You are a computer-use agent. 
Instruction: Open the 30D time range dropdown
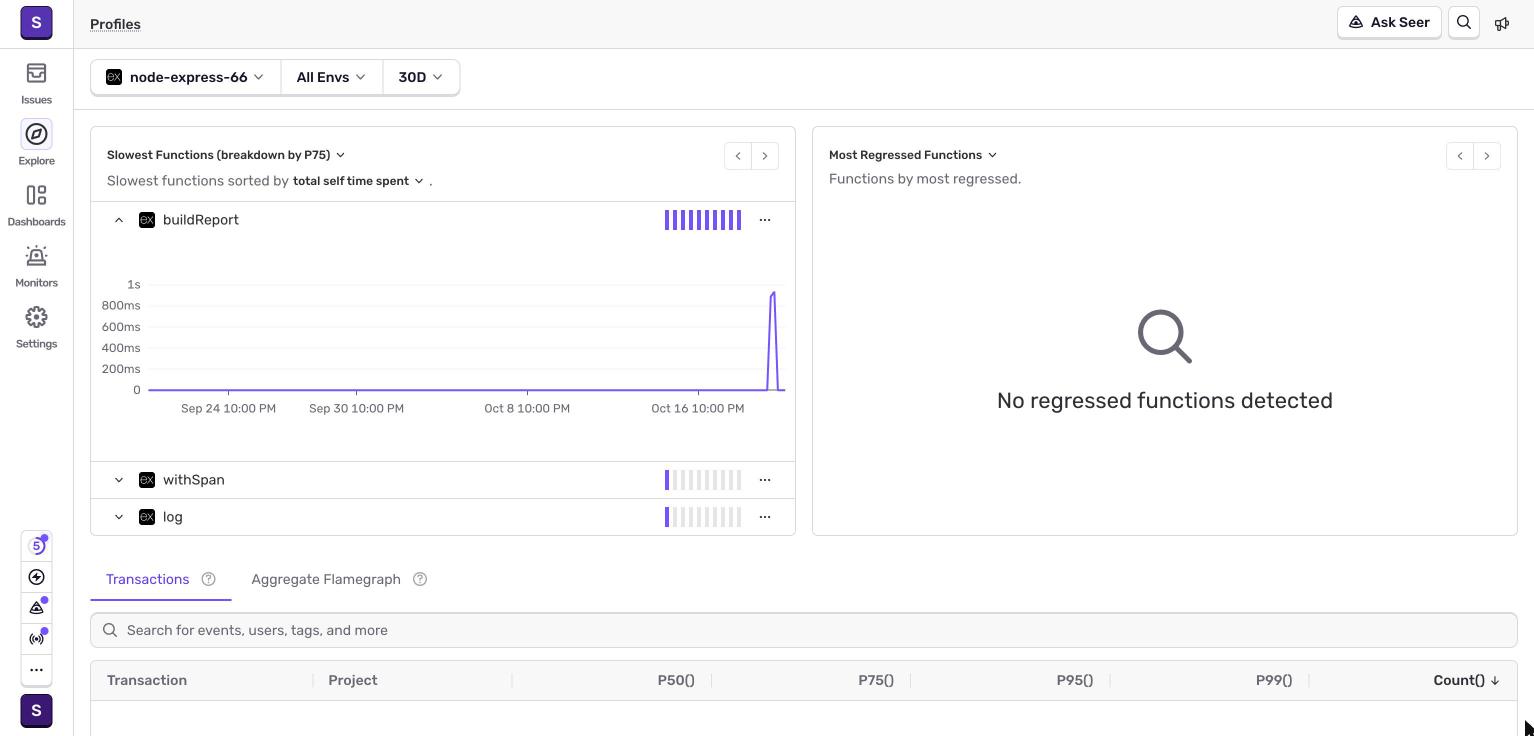[x=420, y=77]
